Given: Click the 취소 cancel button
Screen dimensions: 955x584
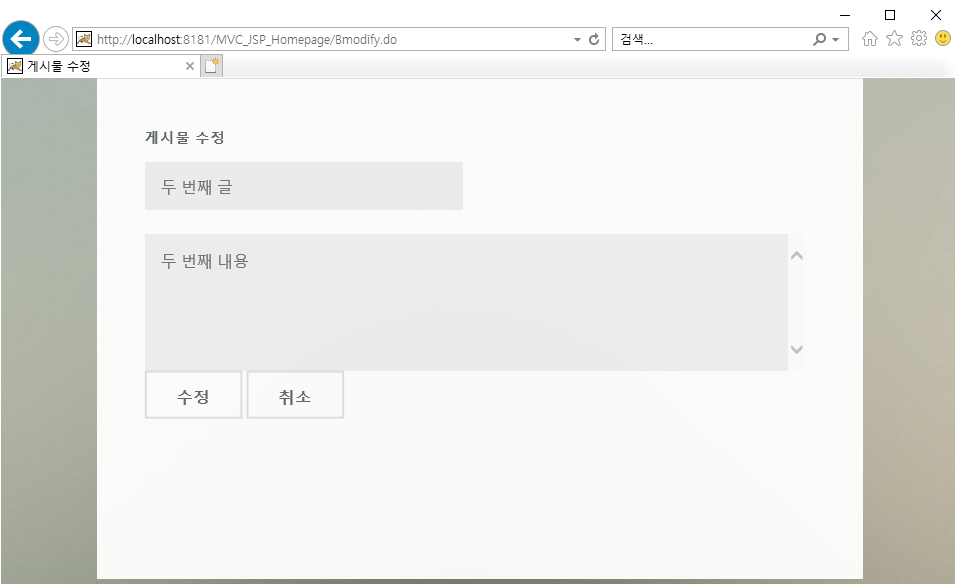Looking at the screenshot, I should (294, 394).
